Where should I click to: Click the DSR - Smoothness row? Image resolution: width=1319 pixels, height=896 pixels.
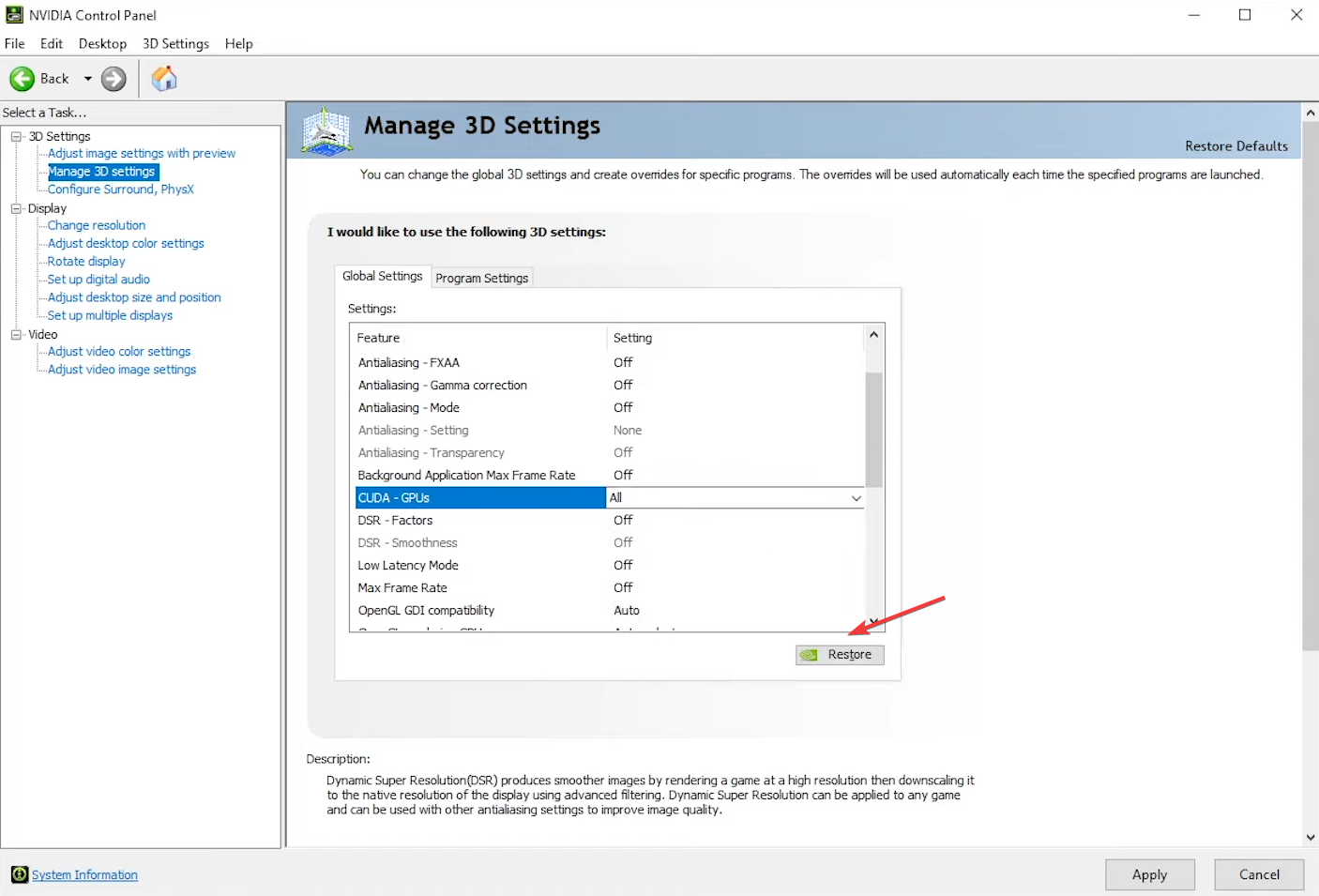click(x=609, y=543)
